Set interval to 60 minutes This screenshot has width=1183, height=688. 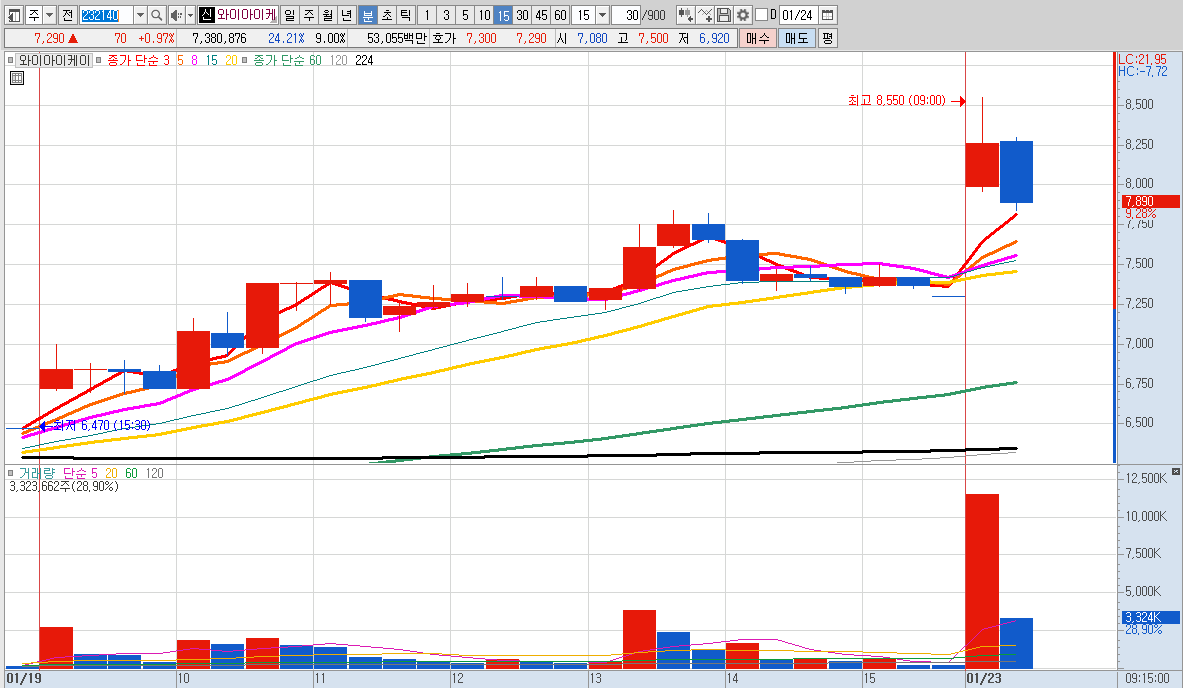tap(560, 15)
